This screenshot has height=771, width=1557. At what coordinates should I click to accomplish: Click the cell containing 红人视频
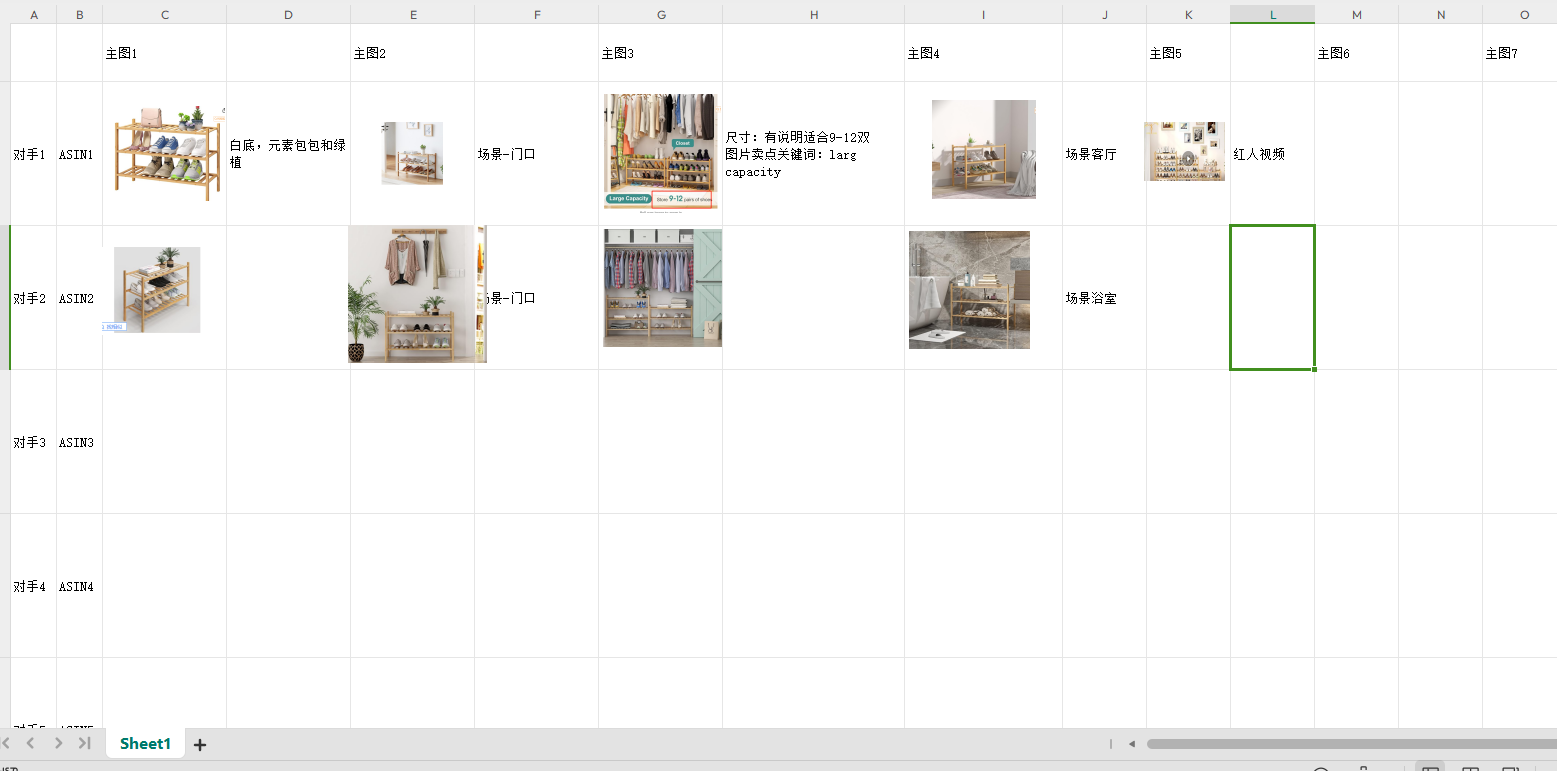pyautogui.click(x=1272, y=154)
